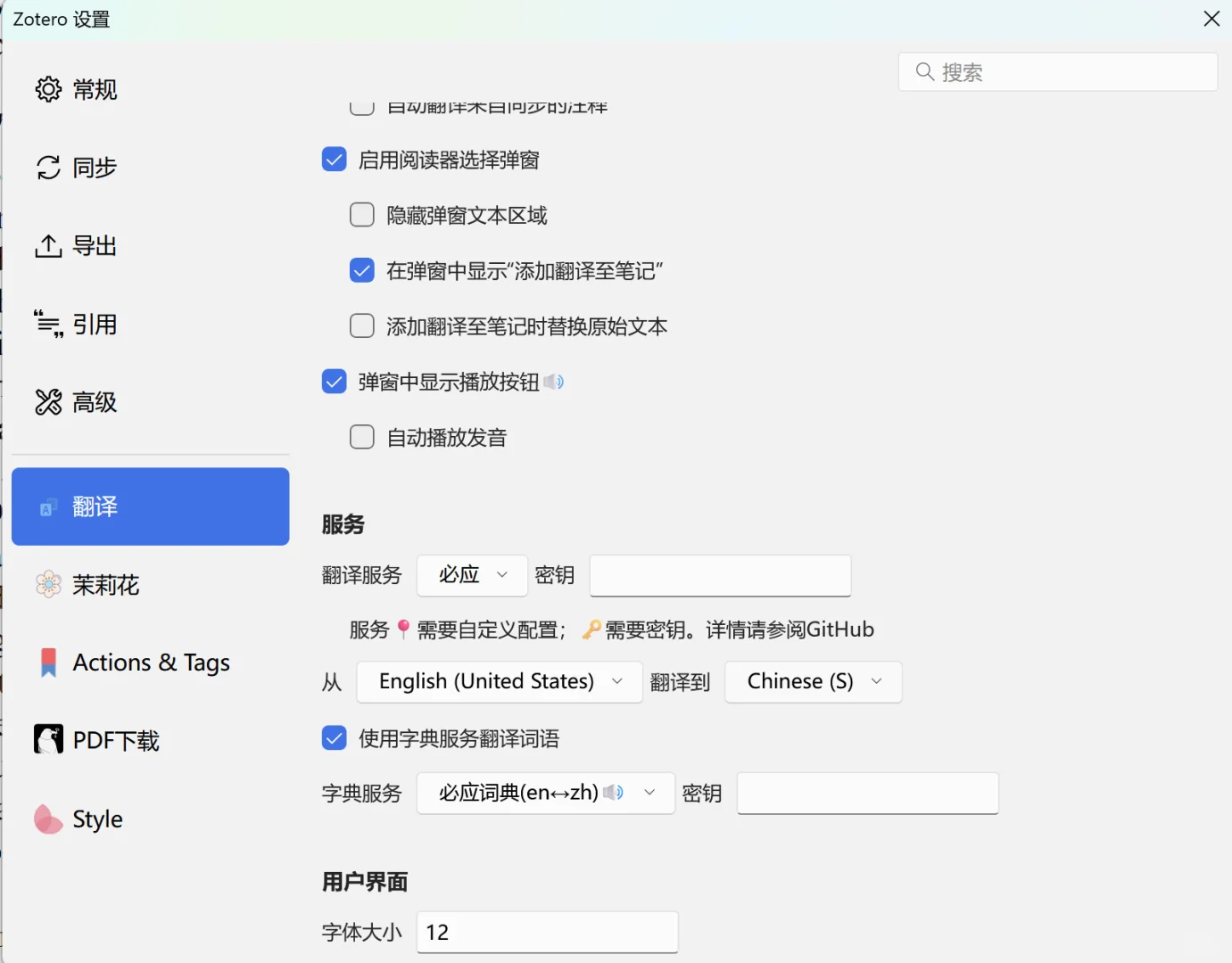
Task: Open 常规 settings via the gear icon
Action: point(48,89)
